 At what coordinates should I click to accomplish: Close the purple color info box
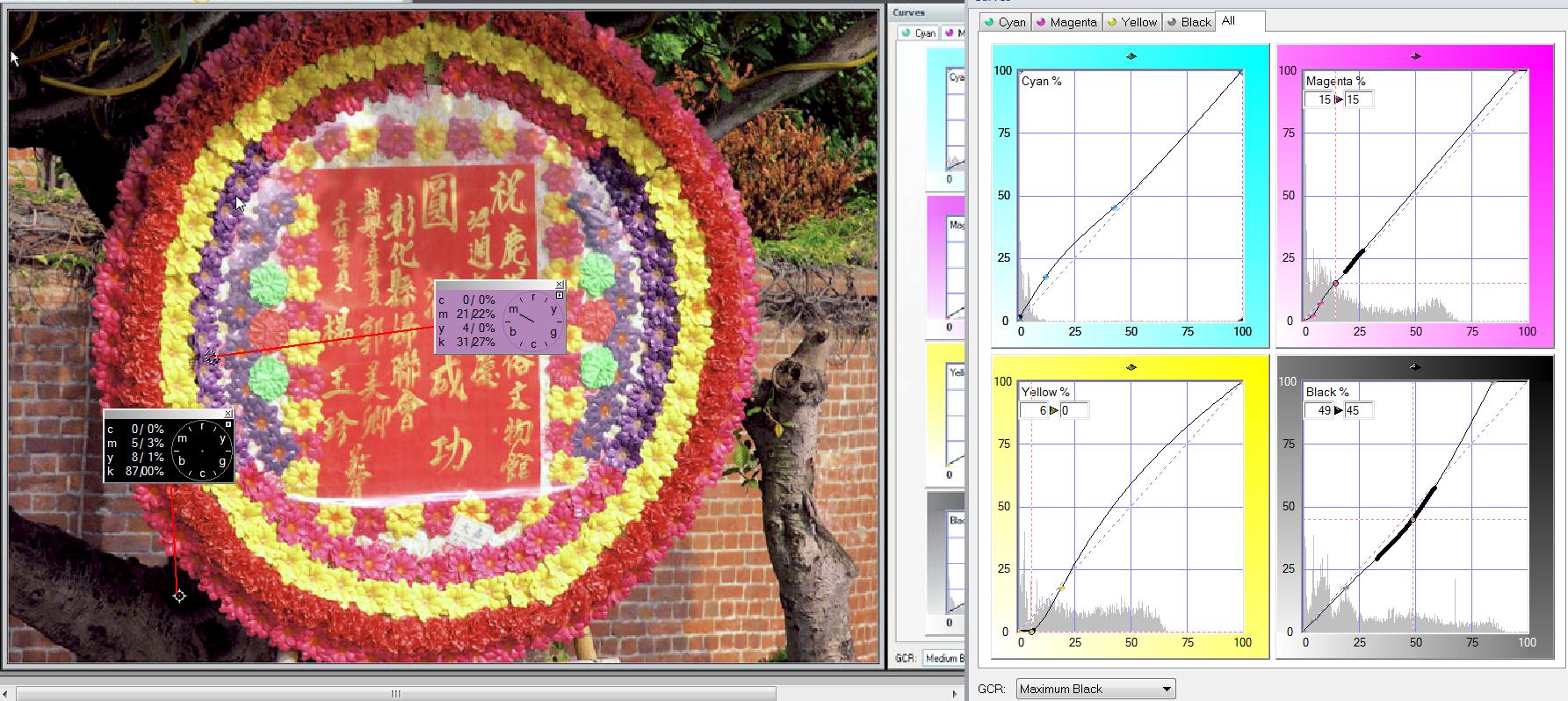coord(560,285)
